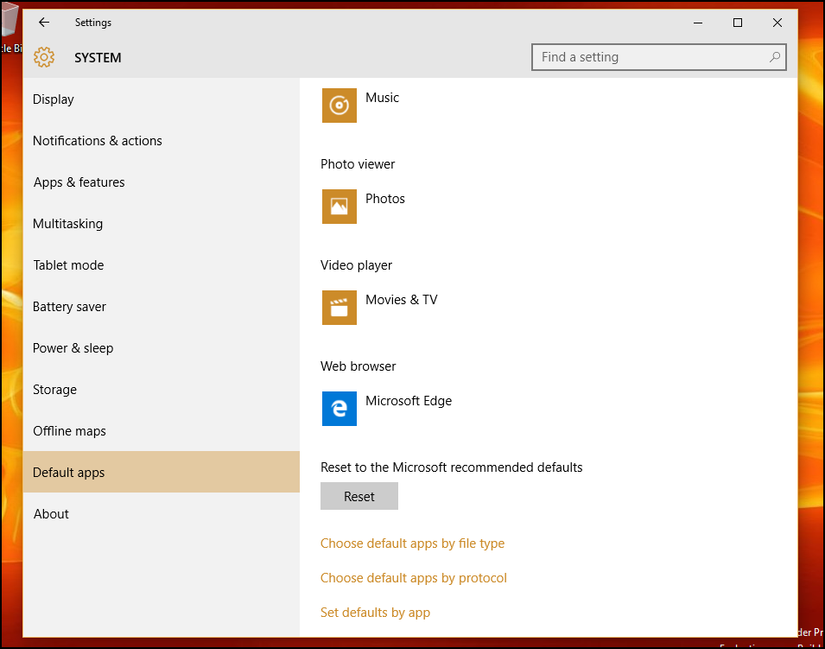Click the Movies & TV clapperboard icon
The width and height of the screenshot is (825, 649).
[339, 307]
